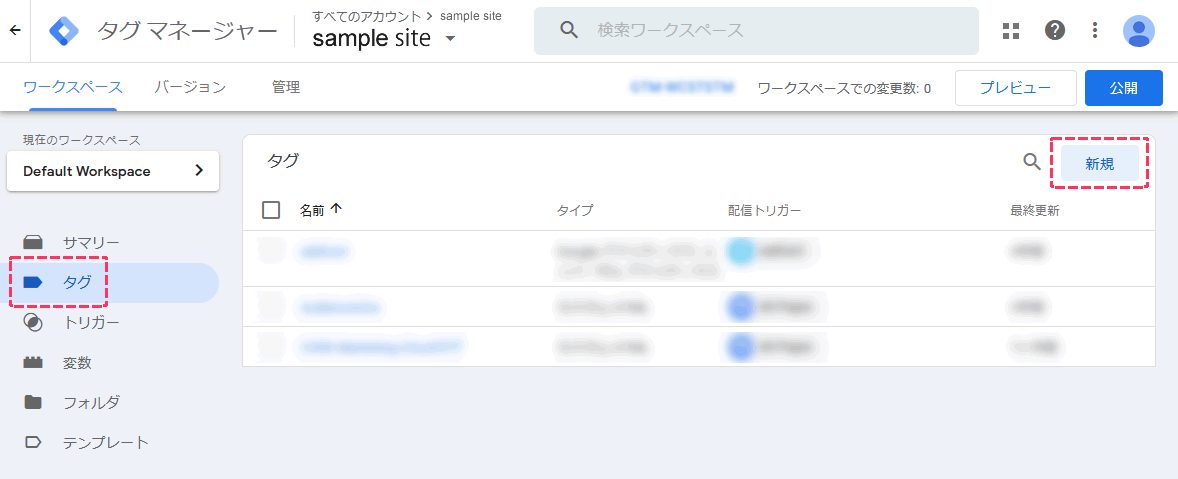Expand the Default Workspace selector
The image size is (1178, 479).
(113, 171)
